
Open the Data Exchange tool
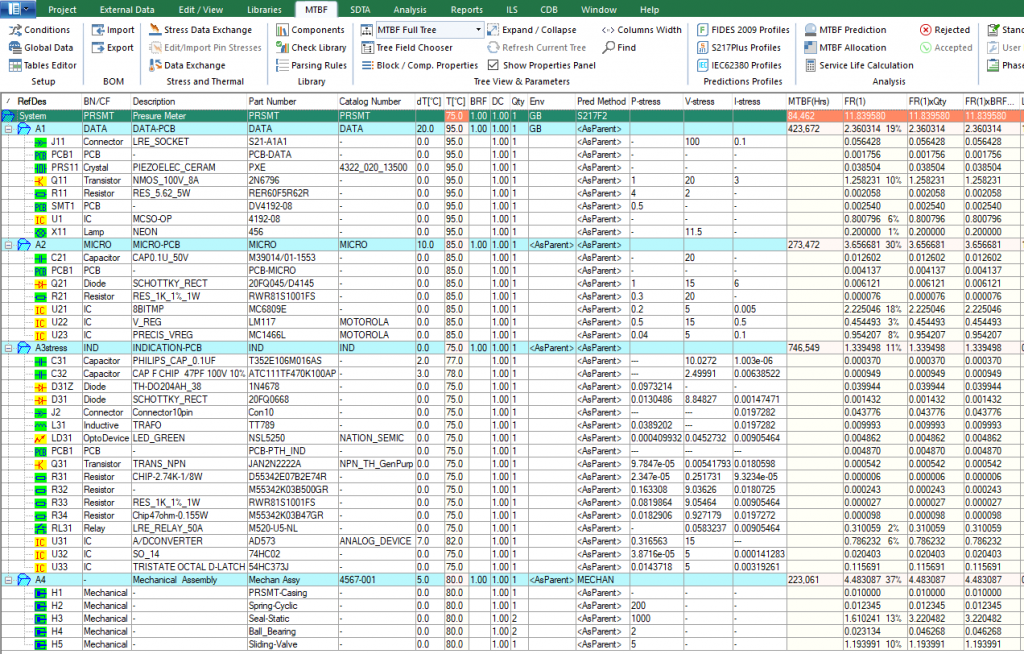[187, 65]
